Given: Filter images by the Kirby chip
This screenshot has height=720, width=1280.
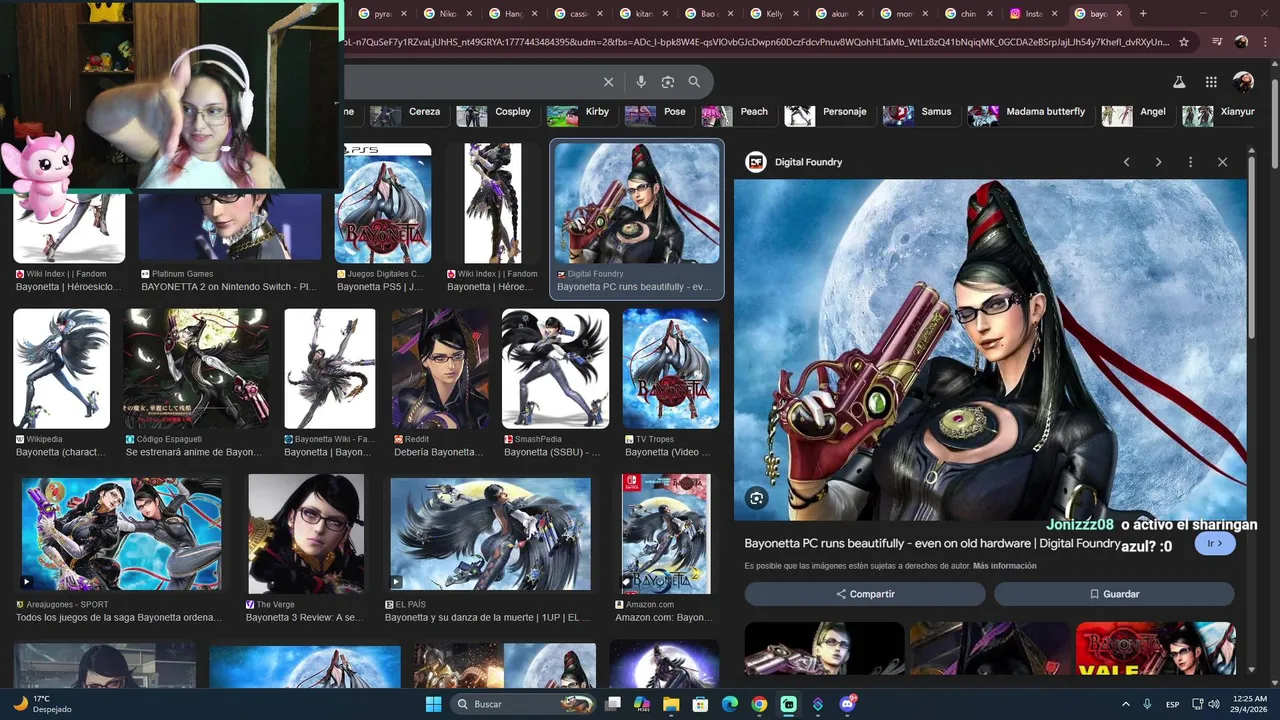Looking at the screenshot, I should click(x=581, y=112).
